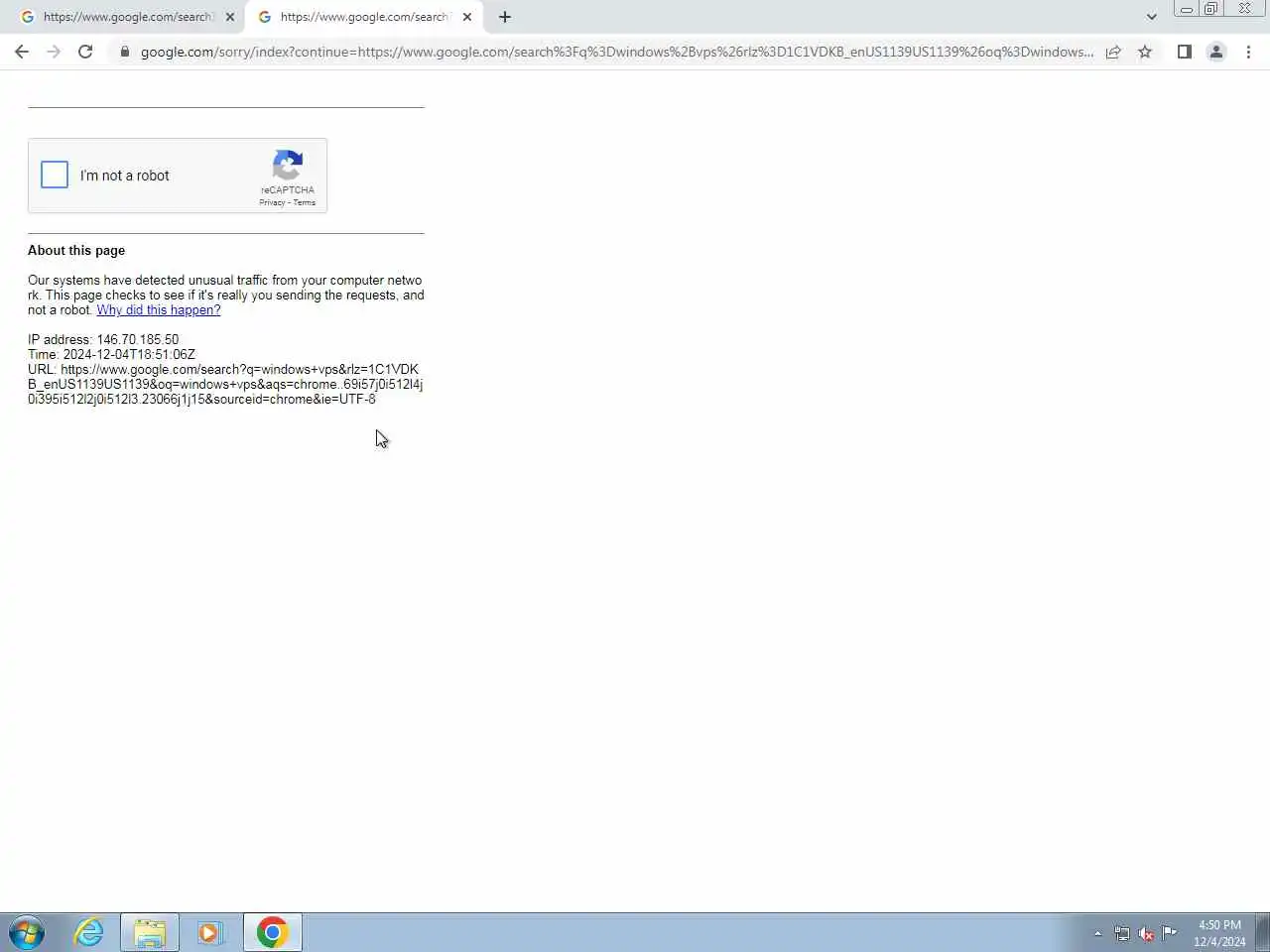Open the reCAPTCHA Privacy link
Screen dimensions: 1270x952
click(x=272, y=202)
